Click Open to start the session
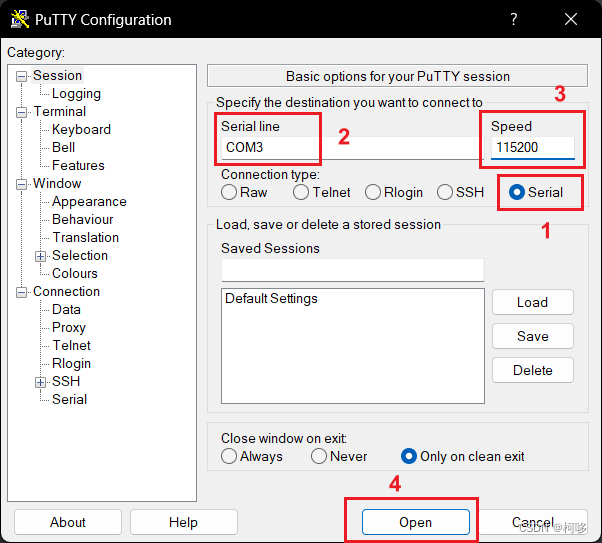Screen dimensions: 602x543 (x=415, y=522)
